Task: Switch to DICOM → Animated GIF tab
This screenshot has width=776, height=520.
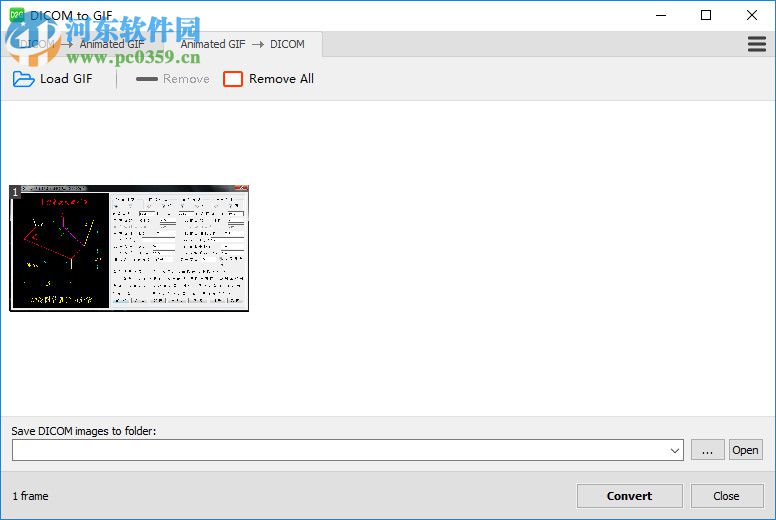Action: tap(83, 45)
